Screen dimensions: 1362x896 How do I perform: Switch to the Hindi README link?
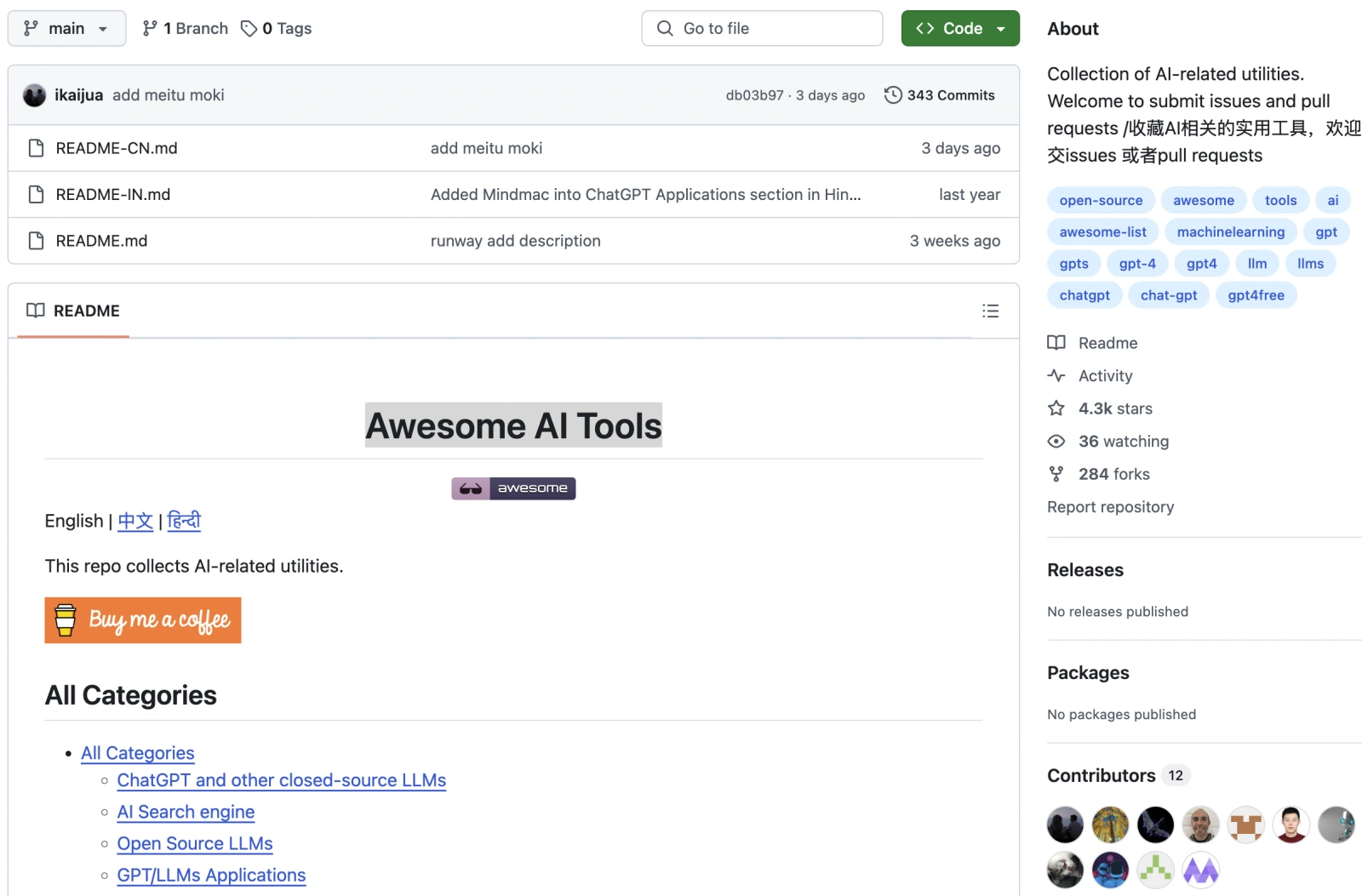point(184,521)
